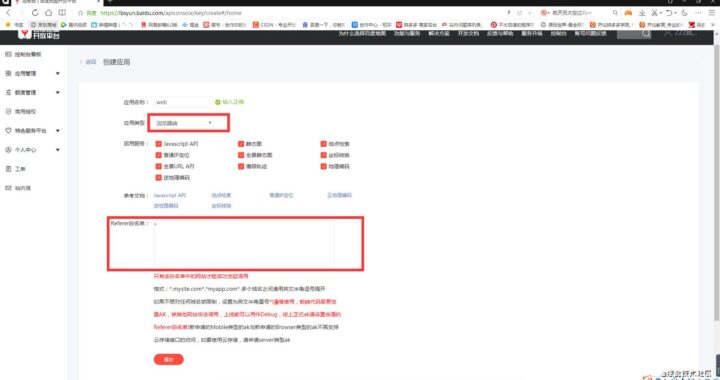Uncheck the 普通IP定位 service checkbox

[x=158, y=155]
